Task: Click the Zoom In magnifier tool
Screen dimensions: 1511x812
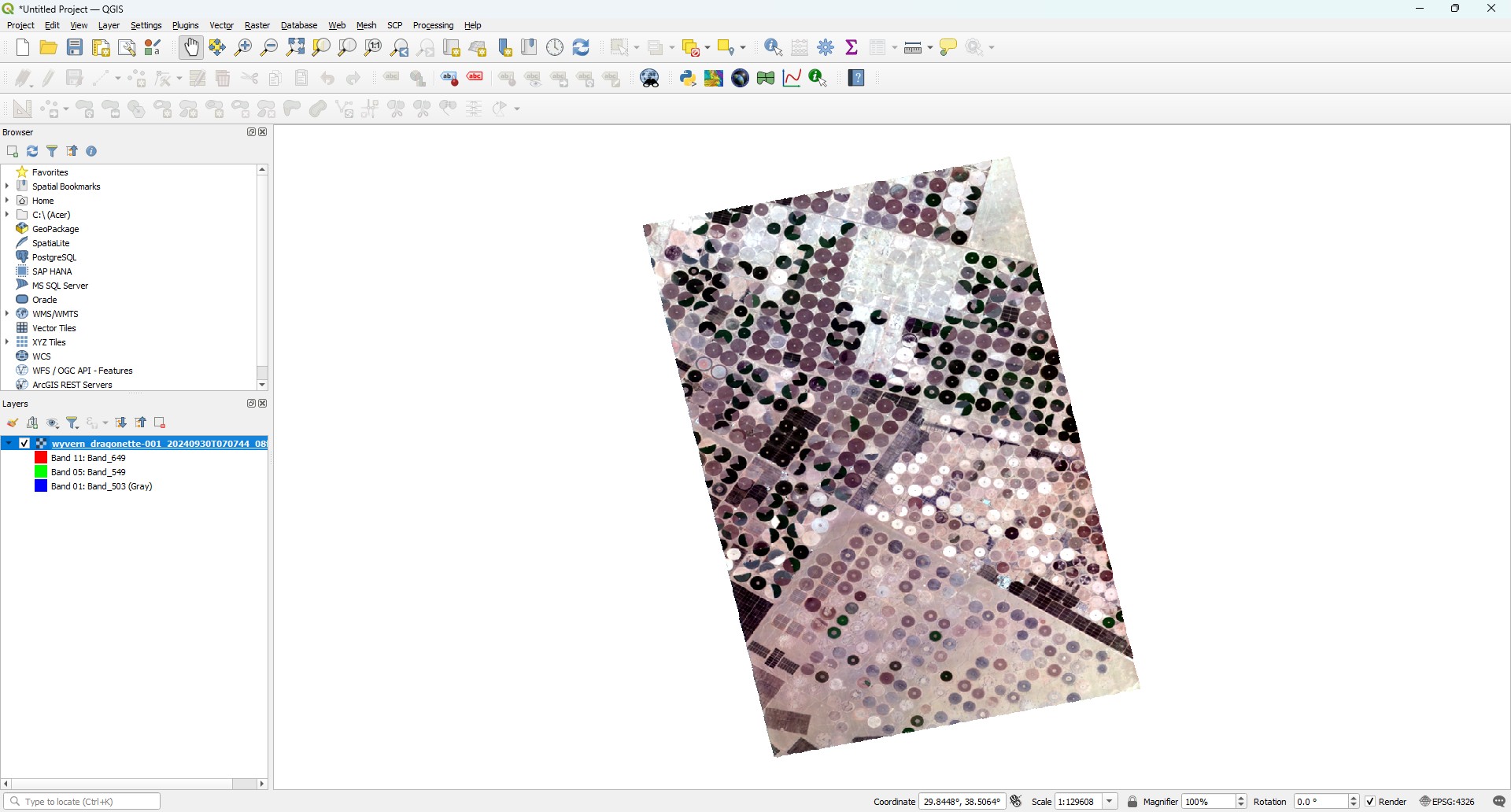Action: click(244, 48)
